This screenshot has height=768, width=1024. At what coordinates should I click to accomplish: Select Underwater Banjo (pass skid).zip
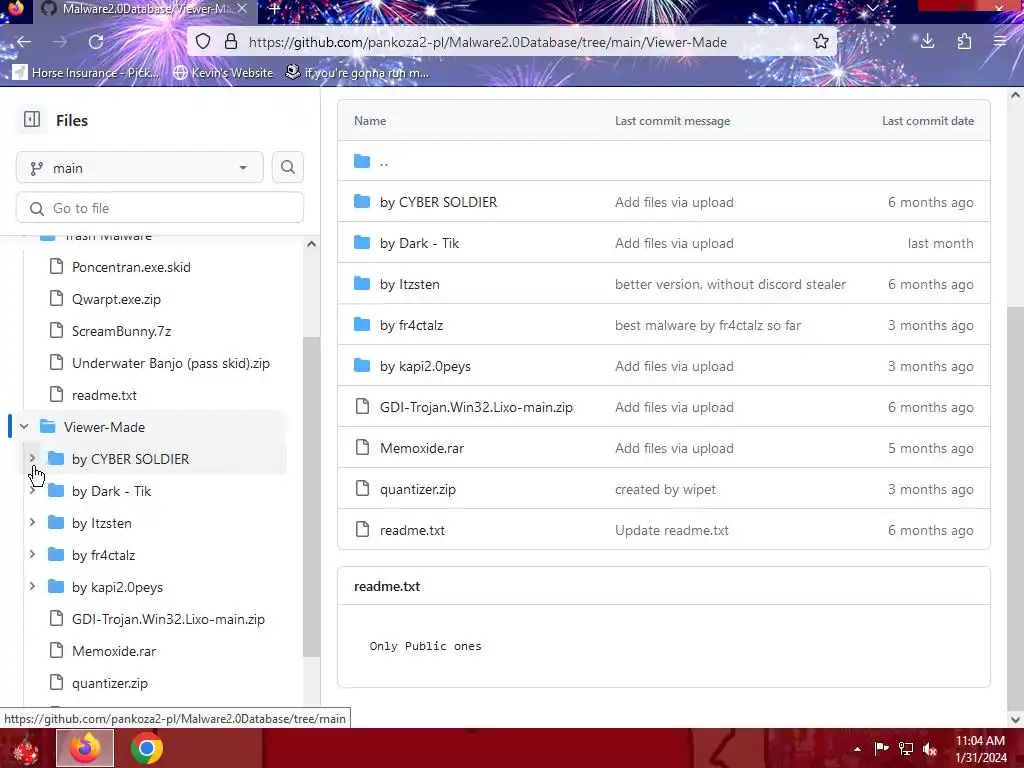pyautogui.click(x=170, y=363)
